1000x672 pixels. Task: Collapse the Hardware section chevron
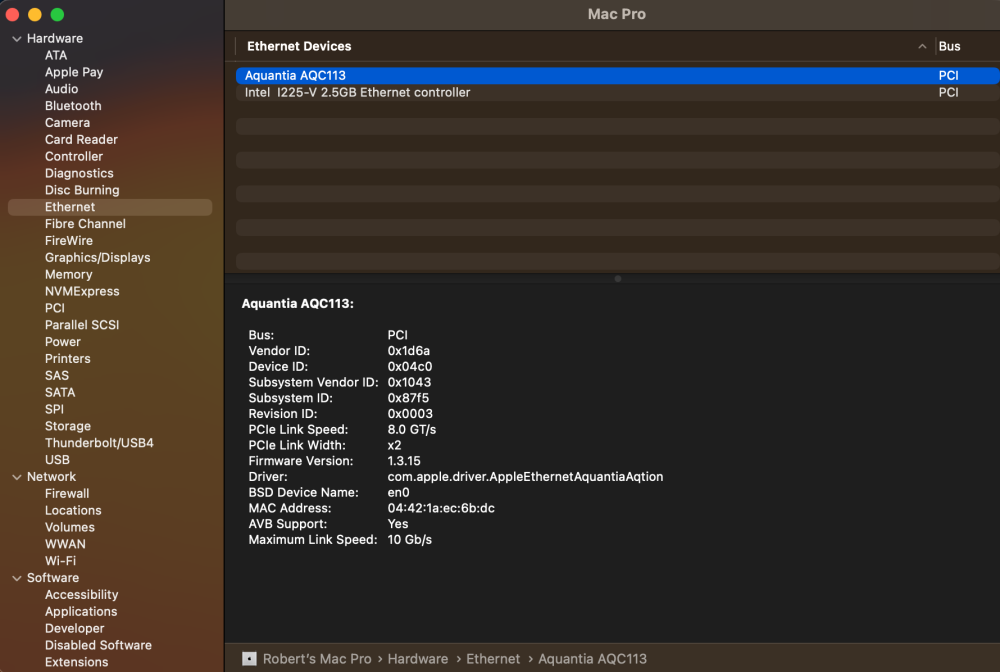tap(17, 39)
